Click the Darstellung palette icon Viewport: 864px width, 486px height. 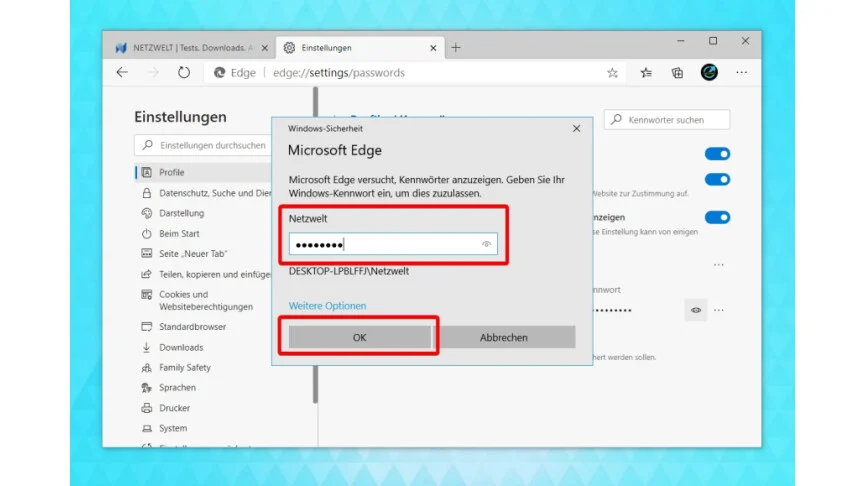coord(147,213)
